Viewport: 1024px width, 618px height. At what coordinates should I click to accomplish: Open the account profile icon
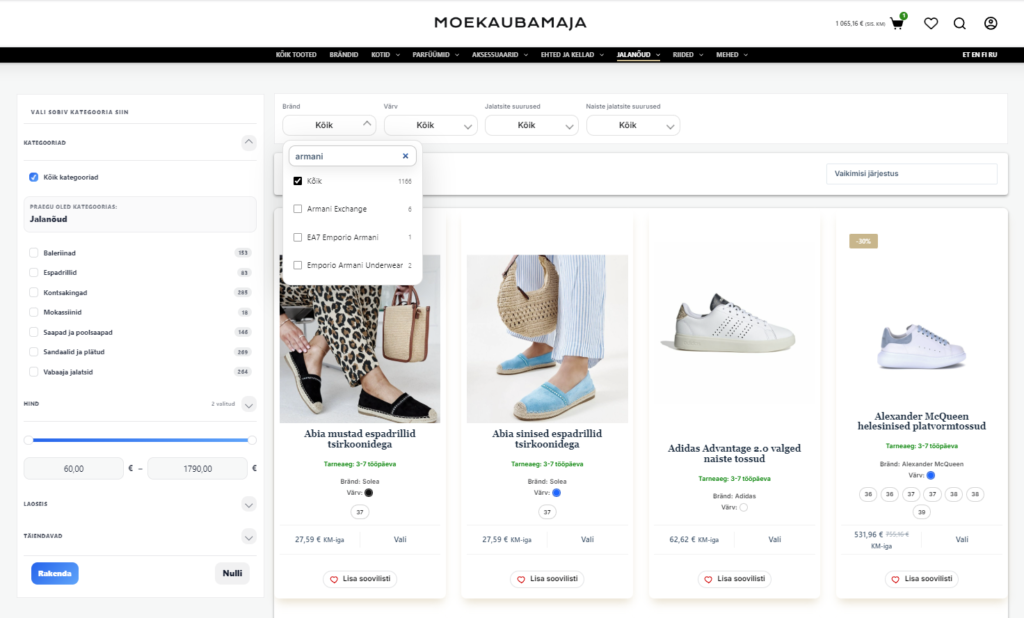tap(989, 22)
